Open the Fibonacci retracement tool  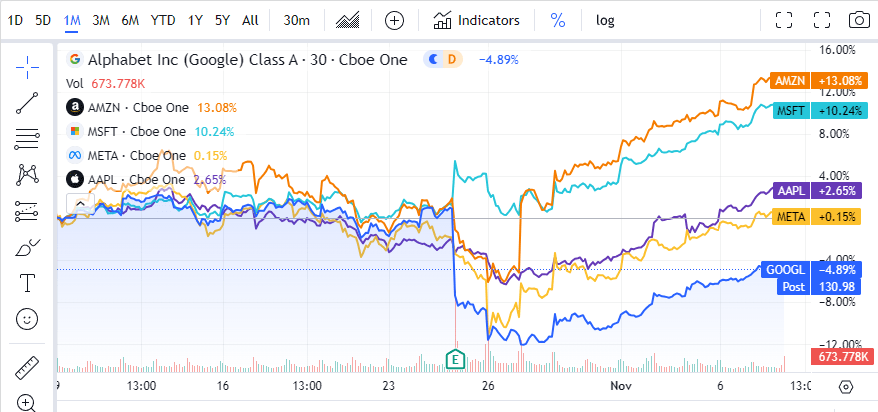tap(27, 137)
